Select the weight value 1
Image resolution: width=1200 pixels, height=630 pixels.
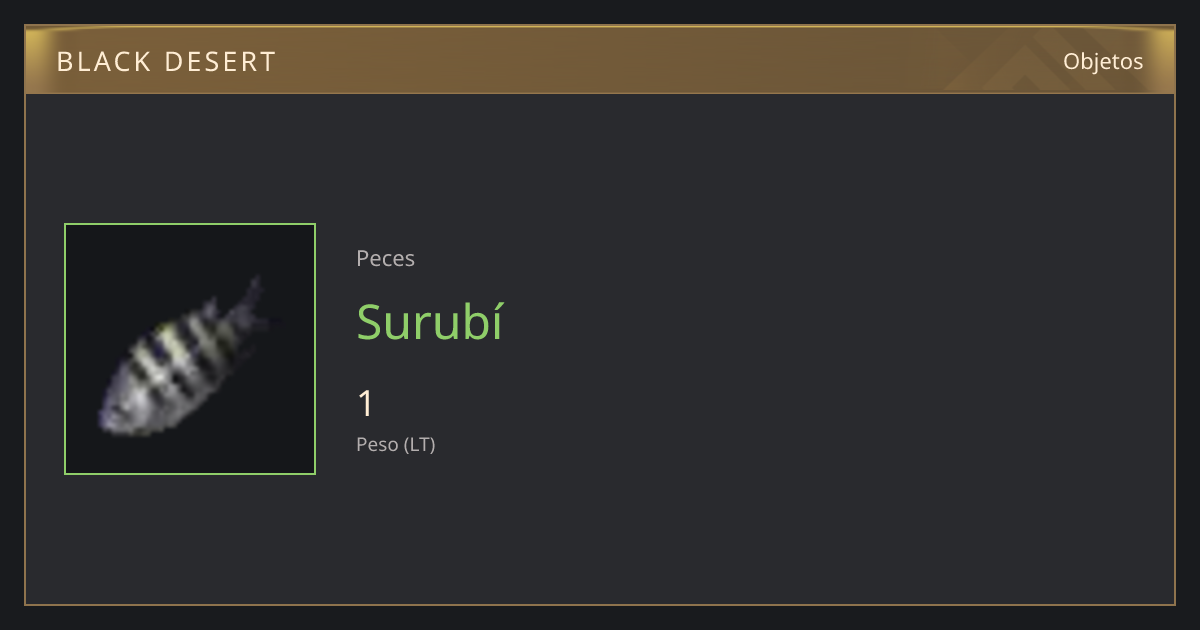pos(365,404)
